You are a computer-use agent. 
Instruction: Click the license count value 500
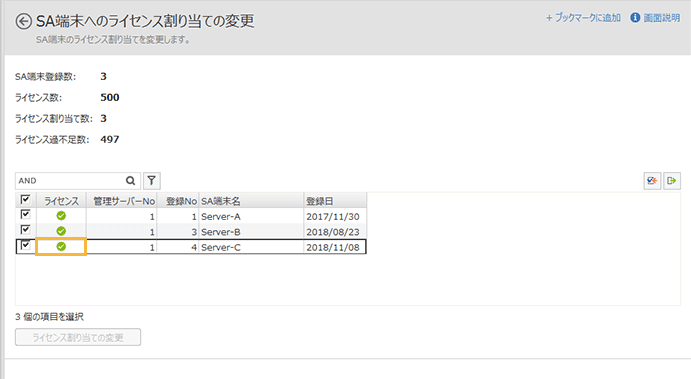[110, 97]
